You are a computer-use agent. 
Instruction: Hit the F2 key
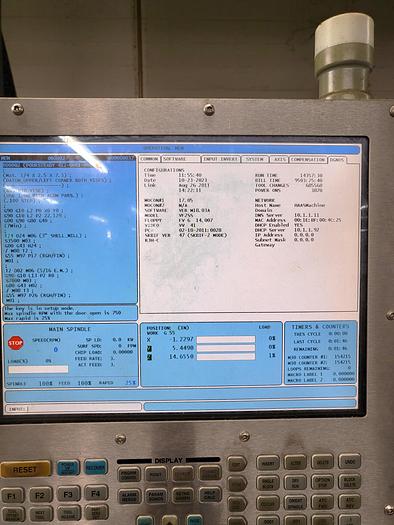pos(41,495)
